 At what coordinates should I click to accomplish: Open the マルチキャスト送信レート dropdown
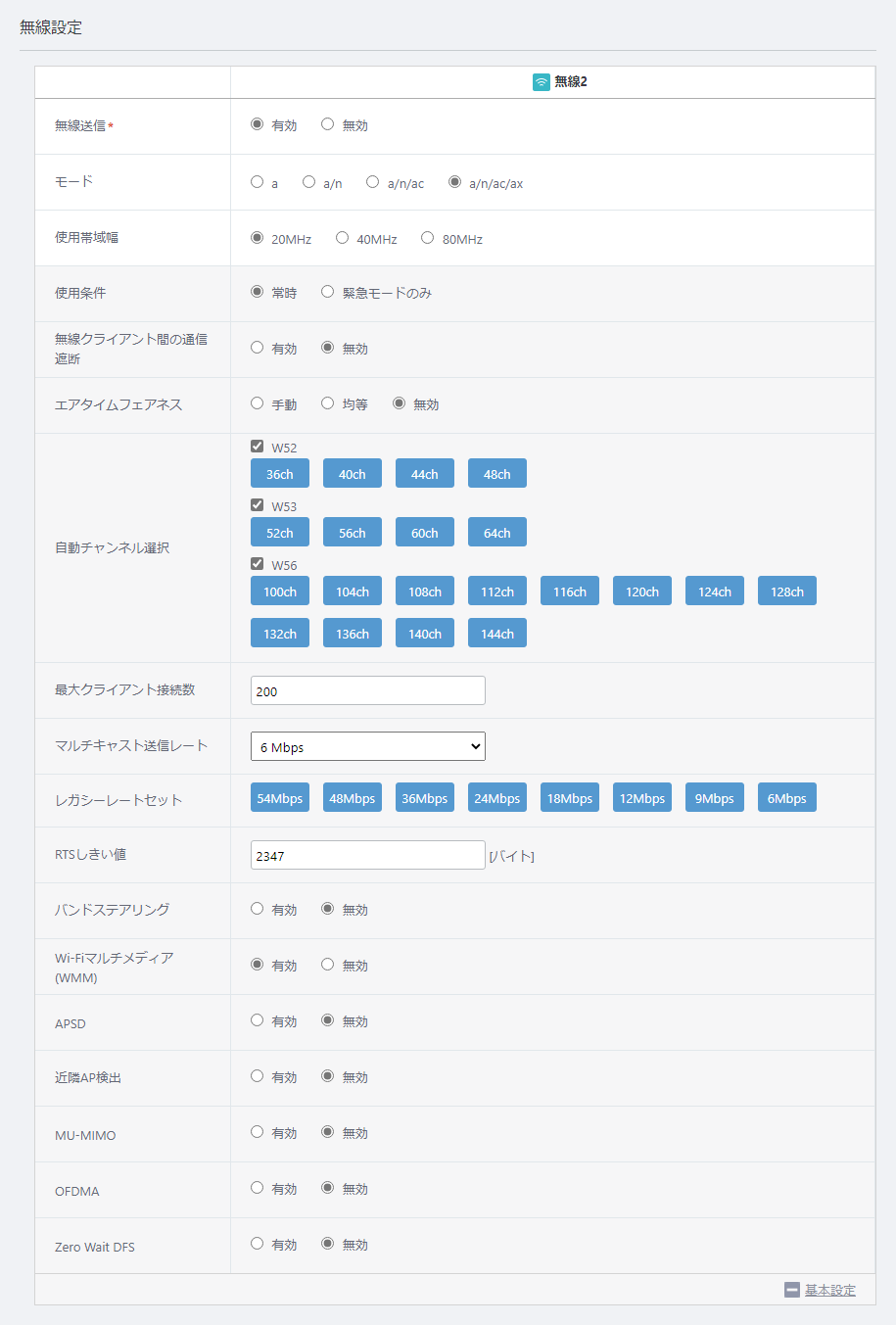tap(368, 746)
